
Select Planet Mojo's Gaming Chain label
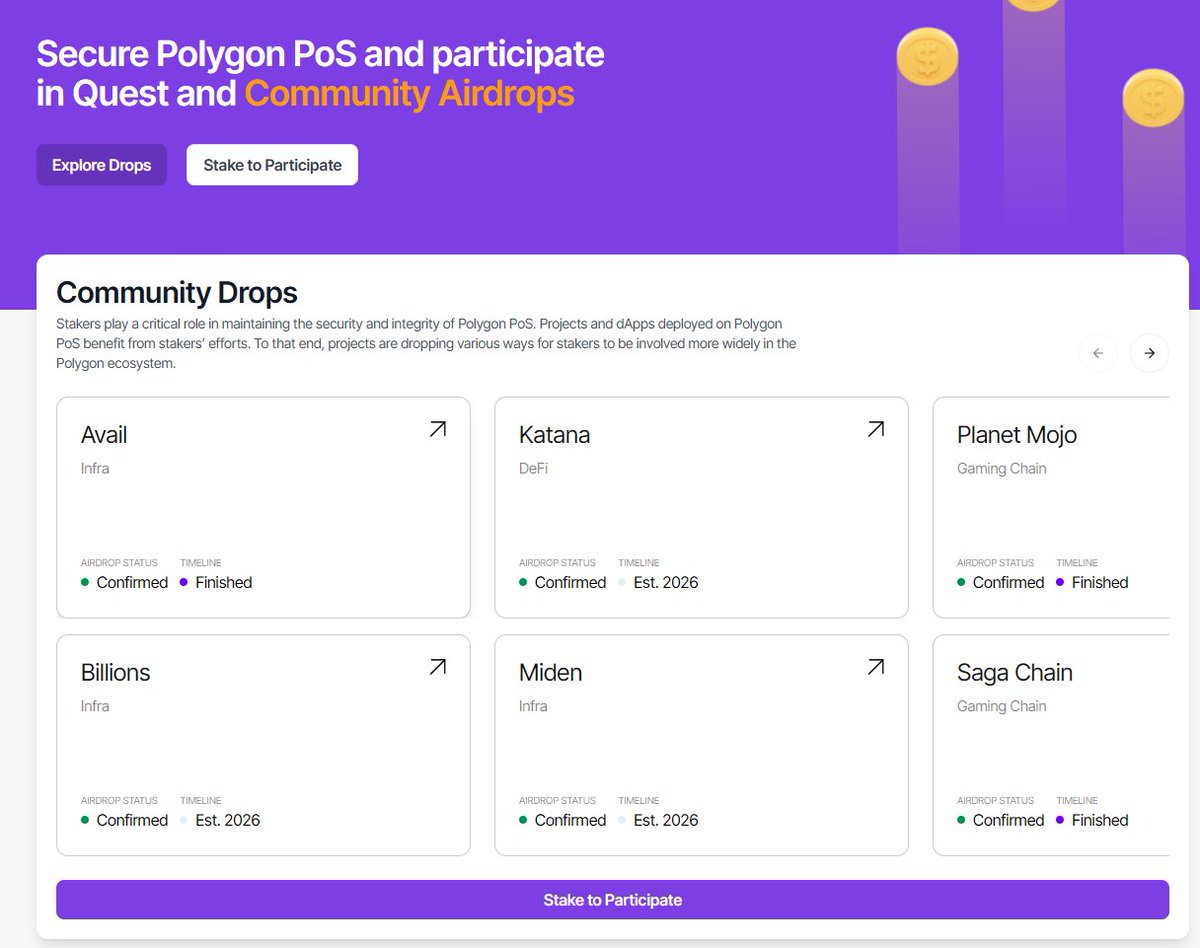[1002, 468]
